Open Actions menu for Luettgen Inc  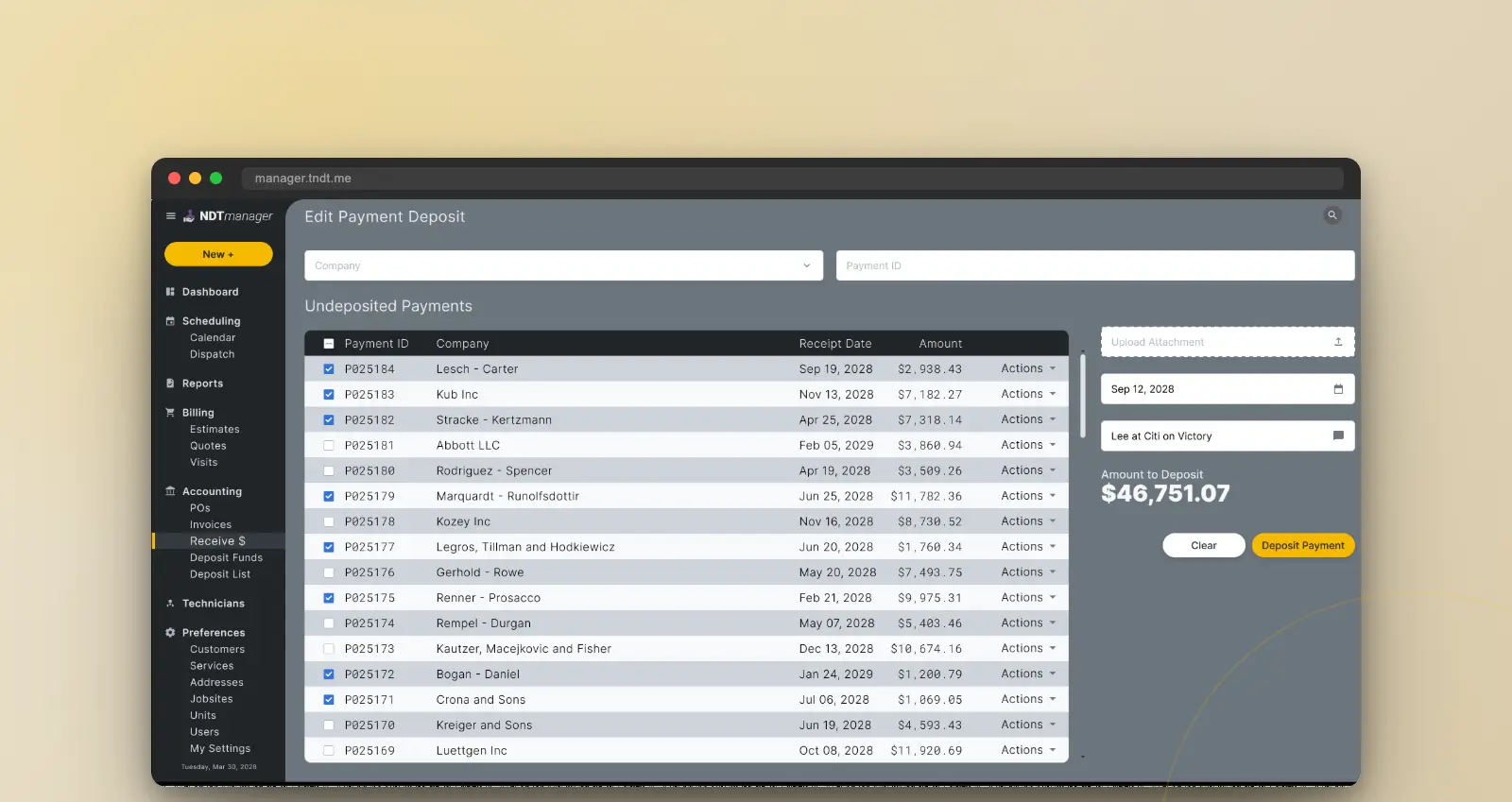tap(1028, 750)
